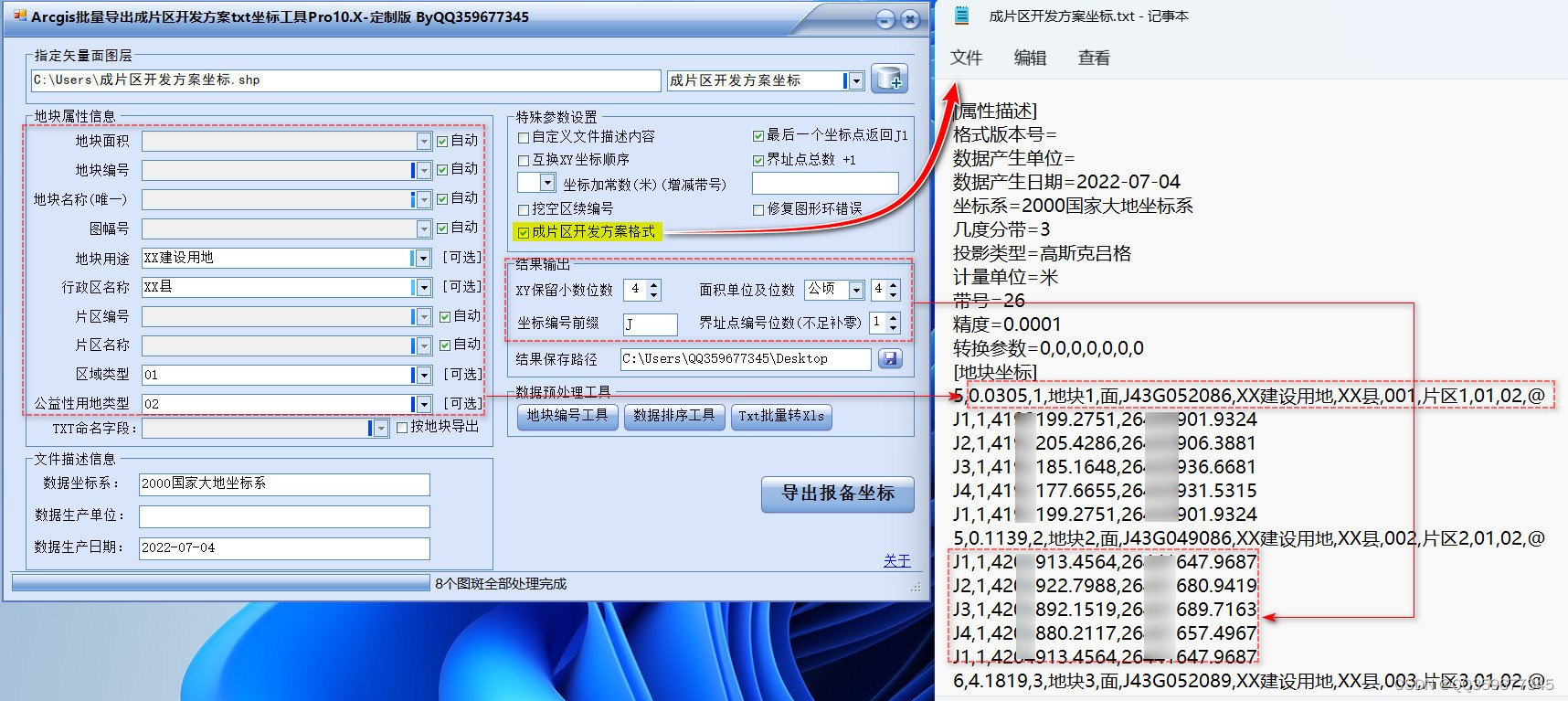Viewport: 1568px width, 701px height.
Task: Open 文件 menu in Notepad
Action: [966, 58]
